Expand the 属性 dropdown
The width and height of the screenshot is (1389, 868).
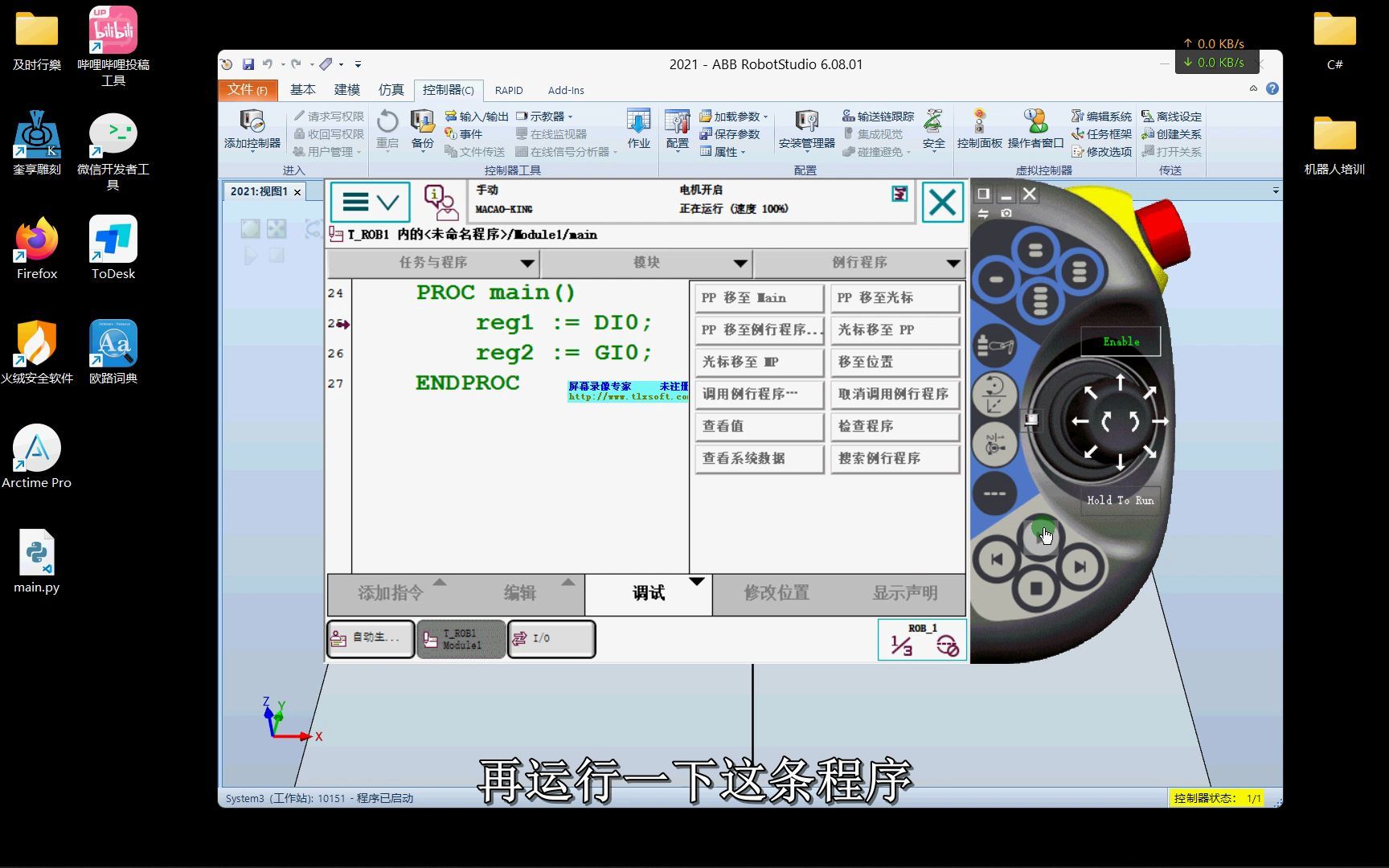tap(723, 152)
